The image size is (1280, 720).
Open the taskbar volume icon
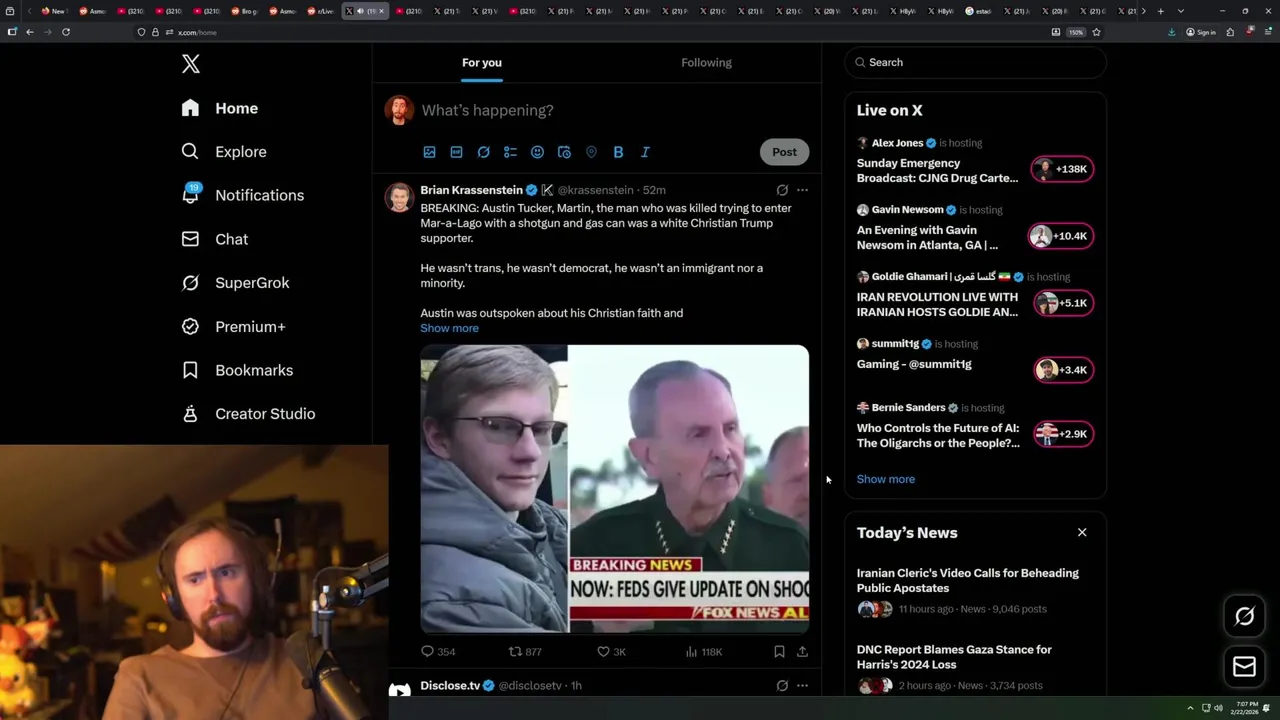[1218, 708]
